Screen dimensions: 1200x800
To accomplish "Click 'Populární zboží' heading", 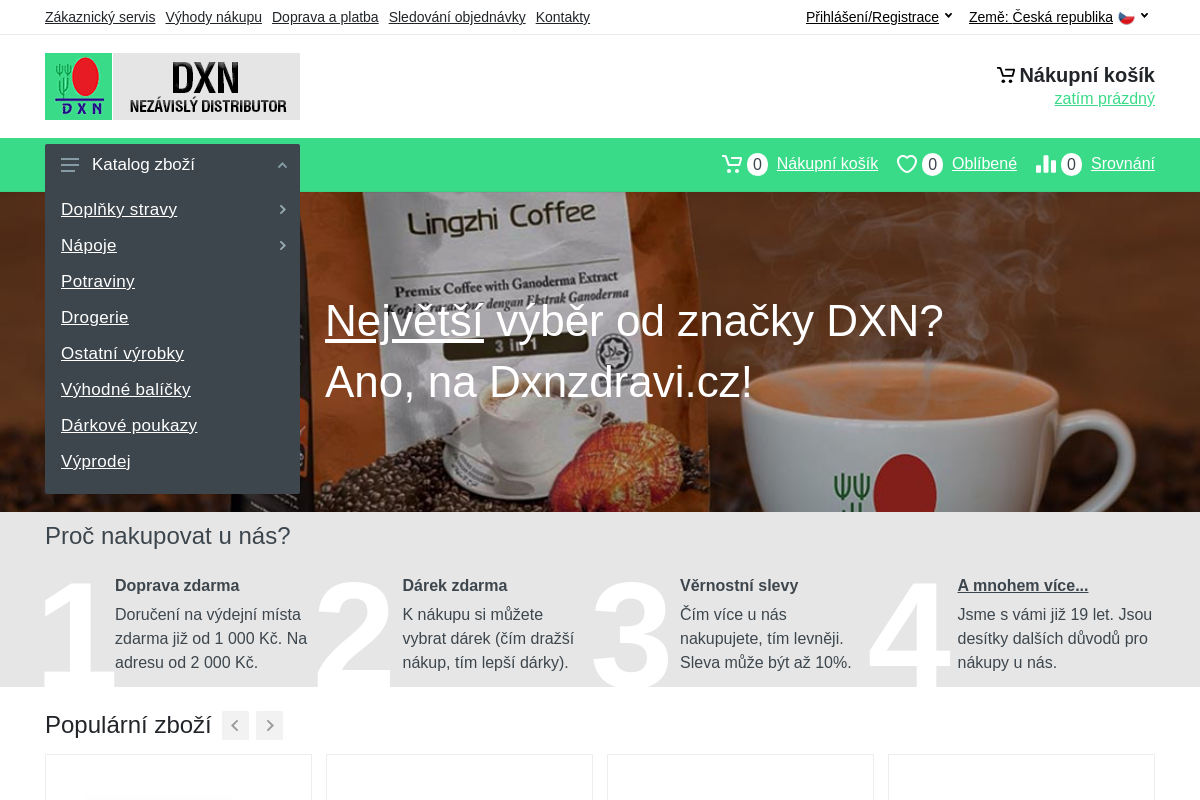I will pos(128,725).
